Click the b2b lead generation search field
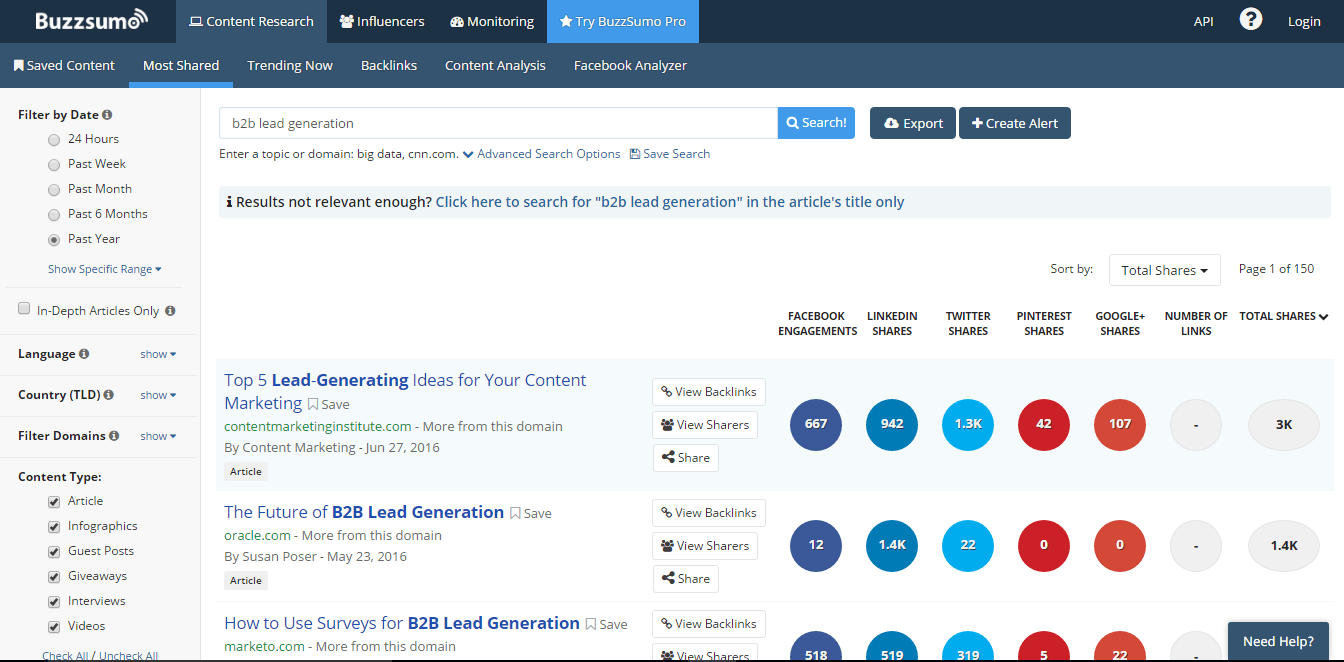The width and height of the screenshot is (1344, 662). [498, 123]
